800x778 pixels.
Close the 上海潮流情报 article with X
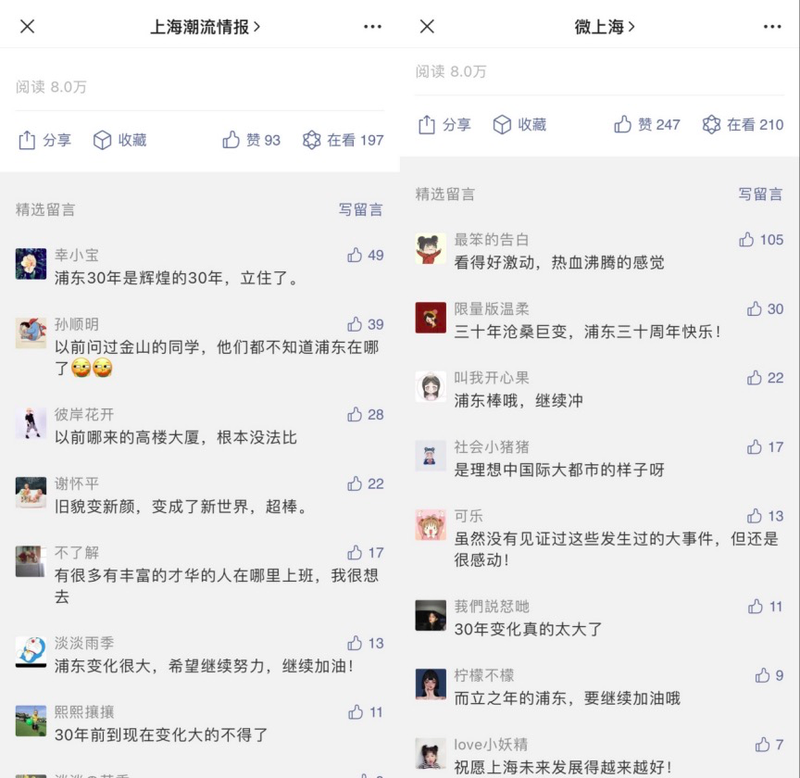click(28, 27)
